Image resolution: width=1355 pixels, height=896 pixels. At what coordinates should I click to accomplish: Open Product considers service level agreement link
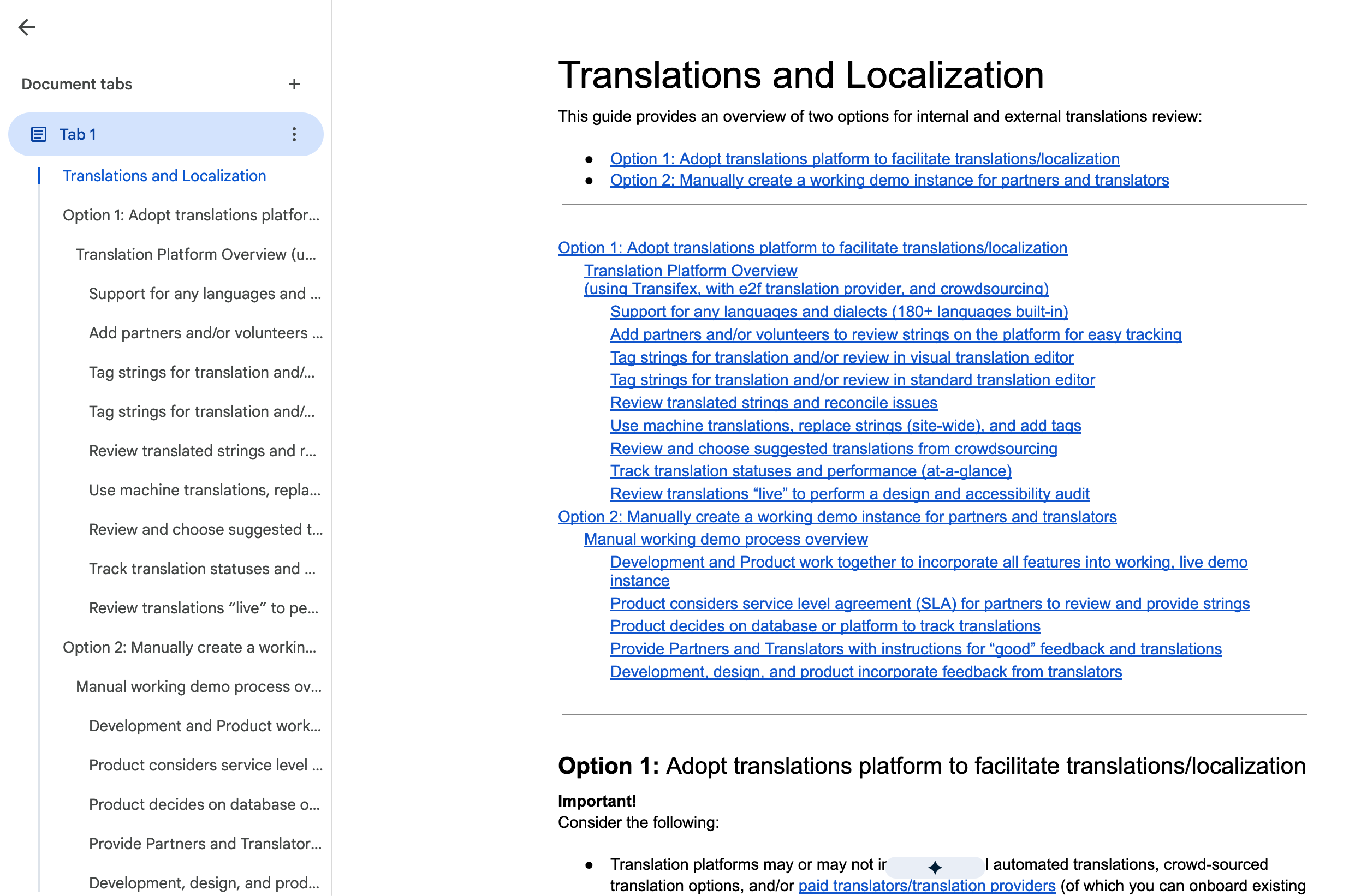coord(930,604)
